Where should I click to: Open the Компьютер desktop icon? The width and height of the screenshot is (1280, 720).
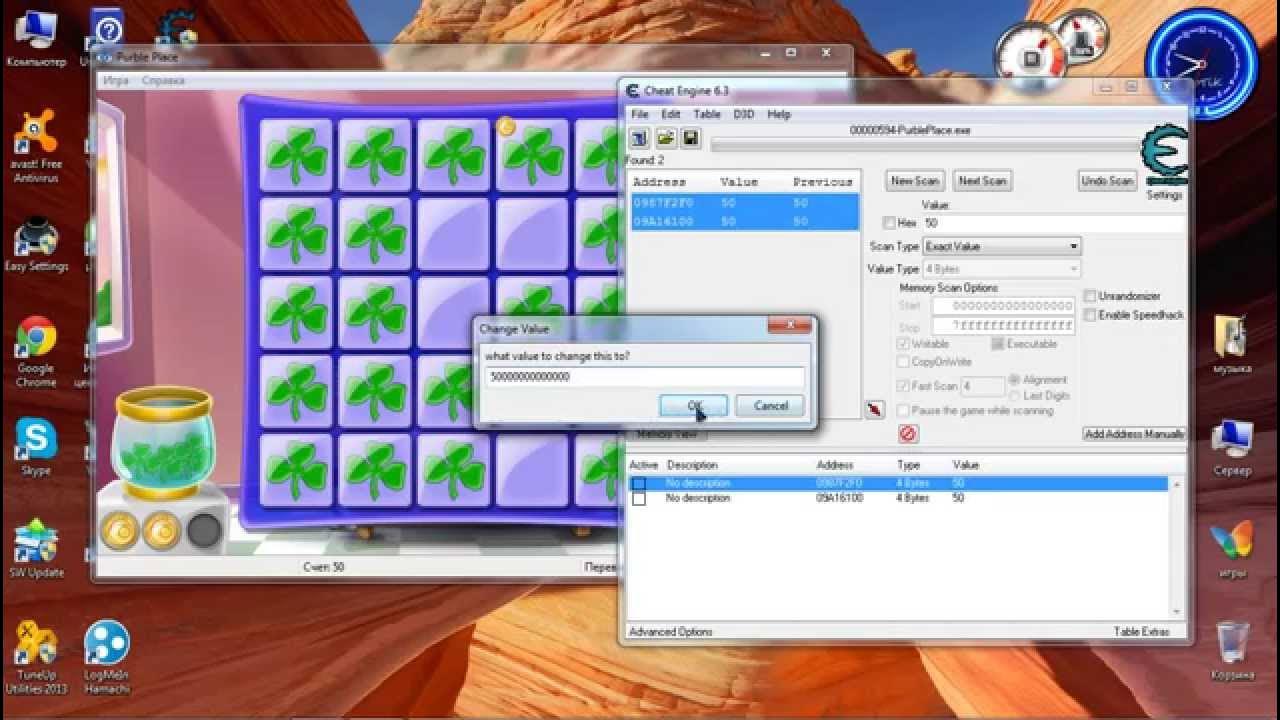tap(37, 40)
